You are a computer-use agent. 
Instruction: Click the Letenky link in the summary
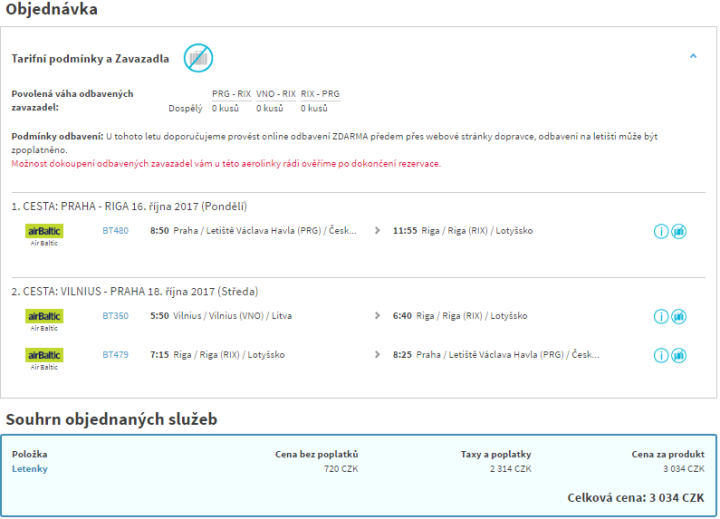pyautogui.click(x=30, y=468)
